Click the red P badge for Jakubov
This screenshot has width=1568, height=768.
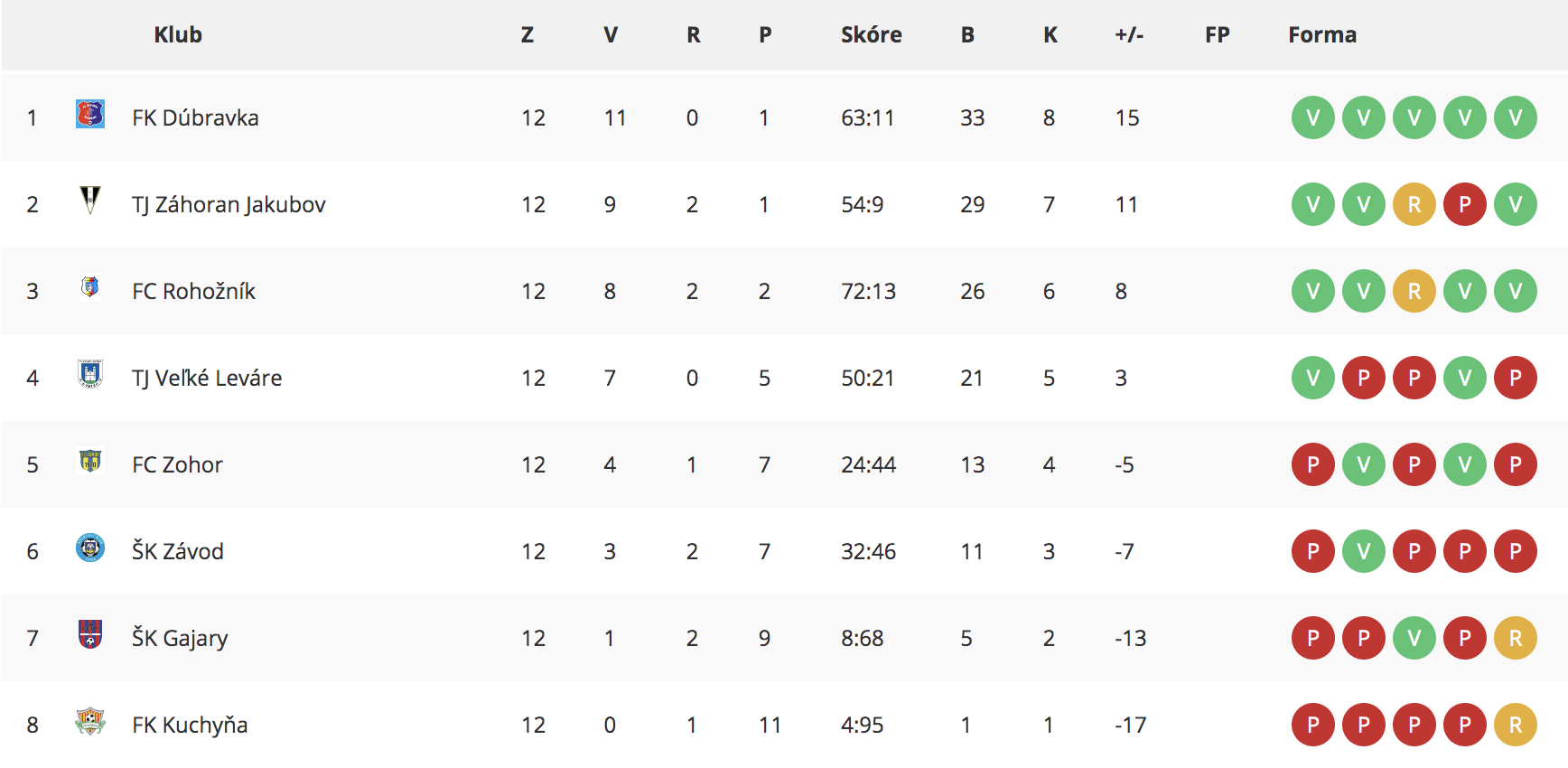coord(1465,204)
